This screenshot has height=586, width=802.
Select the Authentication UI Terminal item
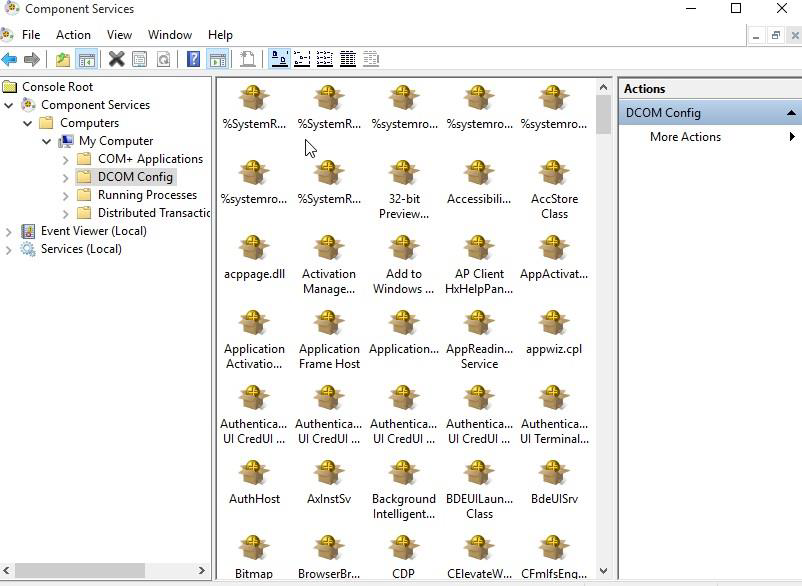click(x=554, y=415)
